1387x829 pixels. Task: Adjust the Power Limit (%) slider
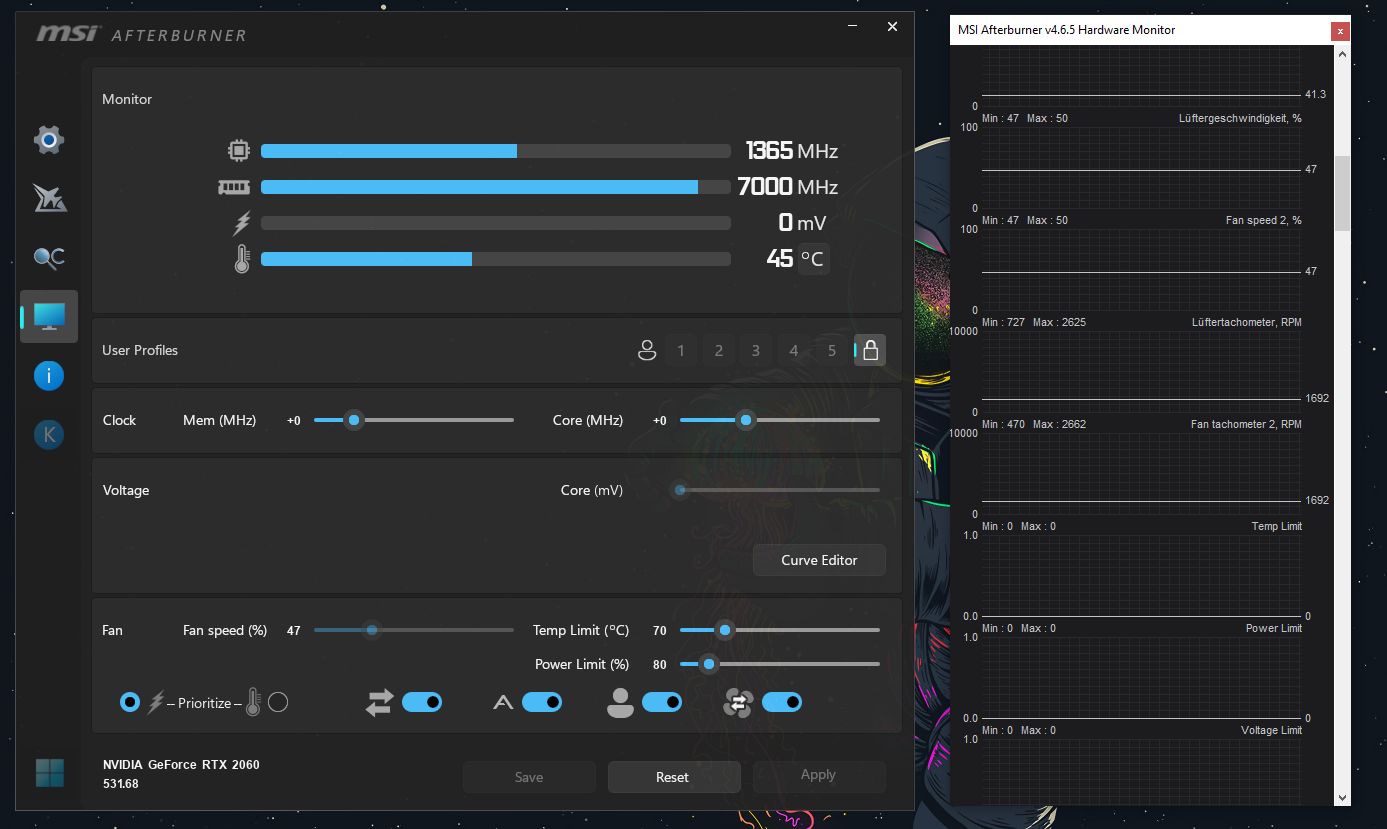[780, 664]
